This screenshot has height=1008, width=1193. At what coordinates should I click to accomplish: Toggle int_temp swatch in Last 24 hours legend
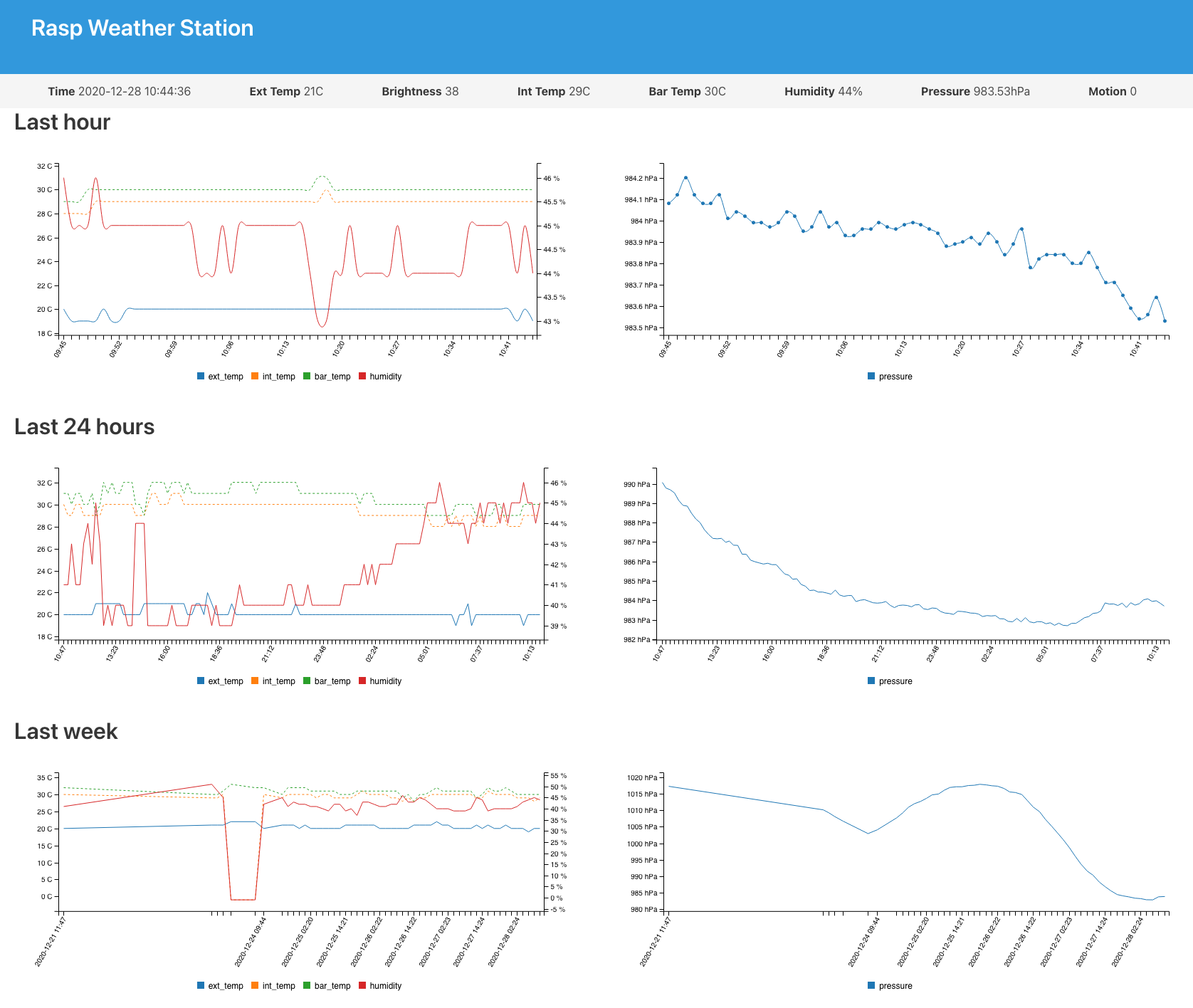tap(255, 681)
